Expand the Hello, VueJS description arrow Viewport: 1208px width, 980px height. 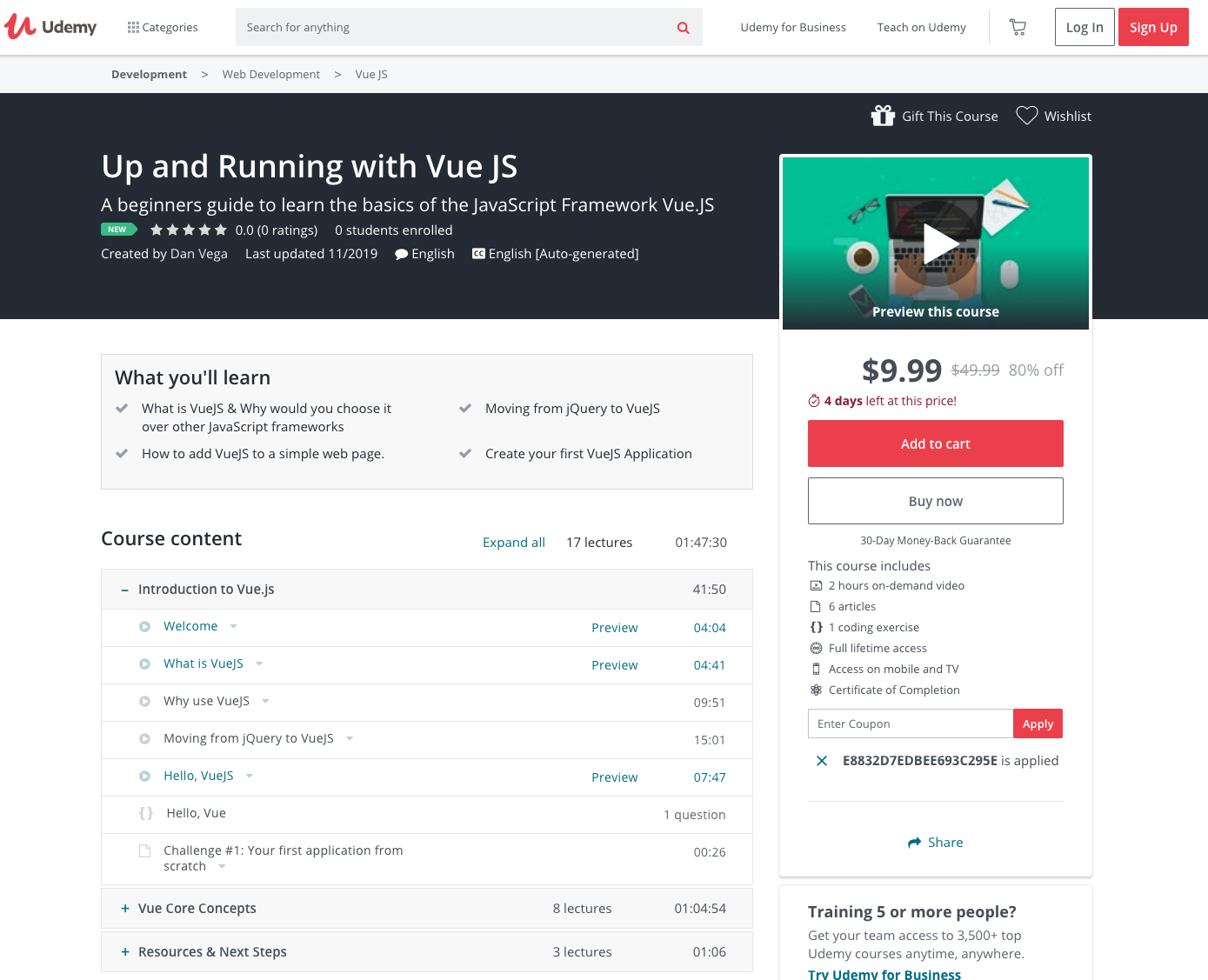click(249, 777)
